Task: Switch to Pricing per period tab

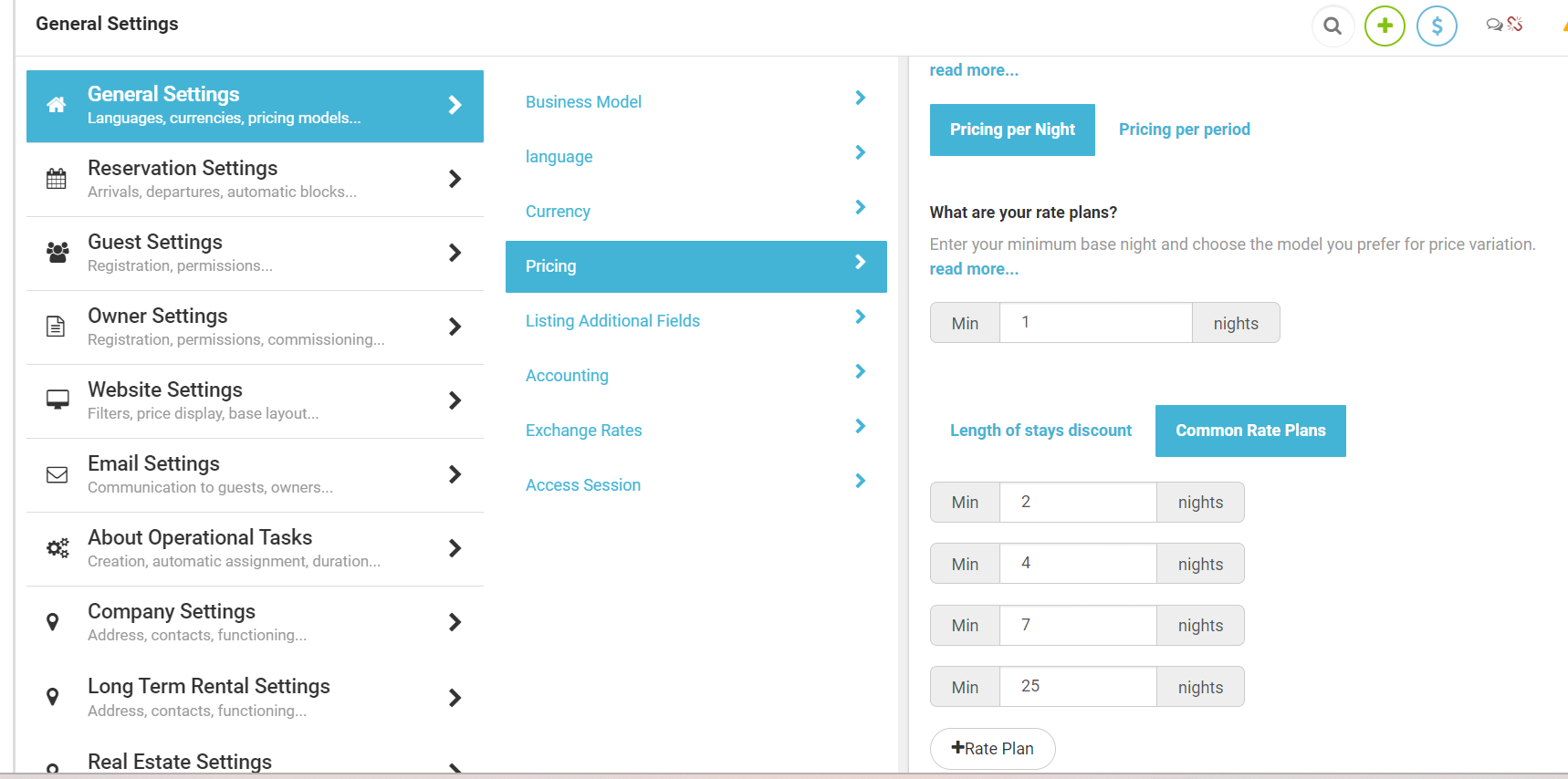Action: [1184, 130]
